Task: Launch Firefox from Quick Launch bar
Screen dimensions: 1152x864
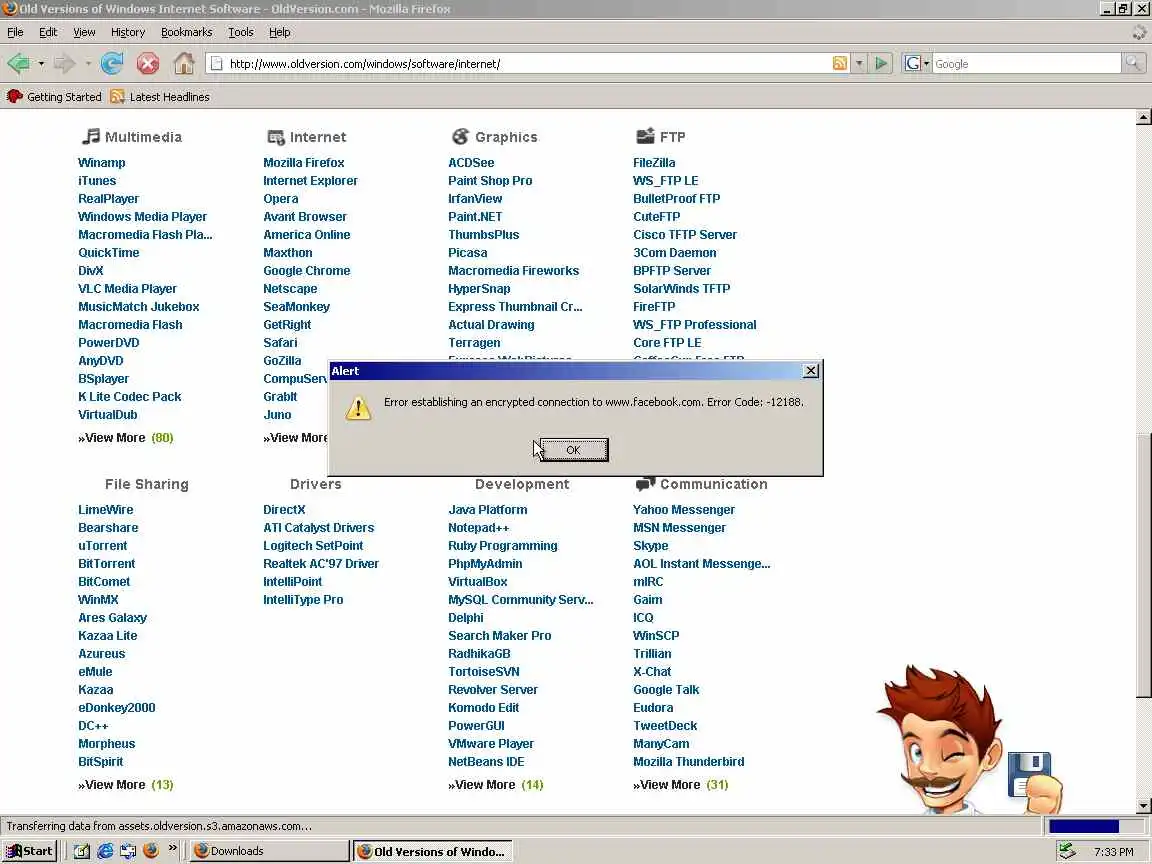Action: (151, 850)
